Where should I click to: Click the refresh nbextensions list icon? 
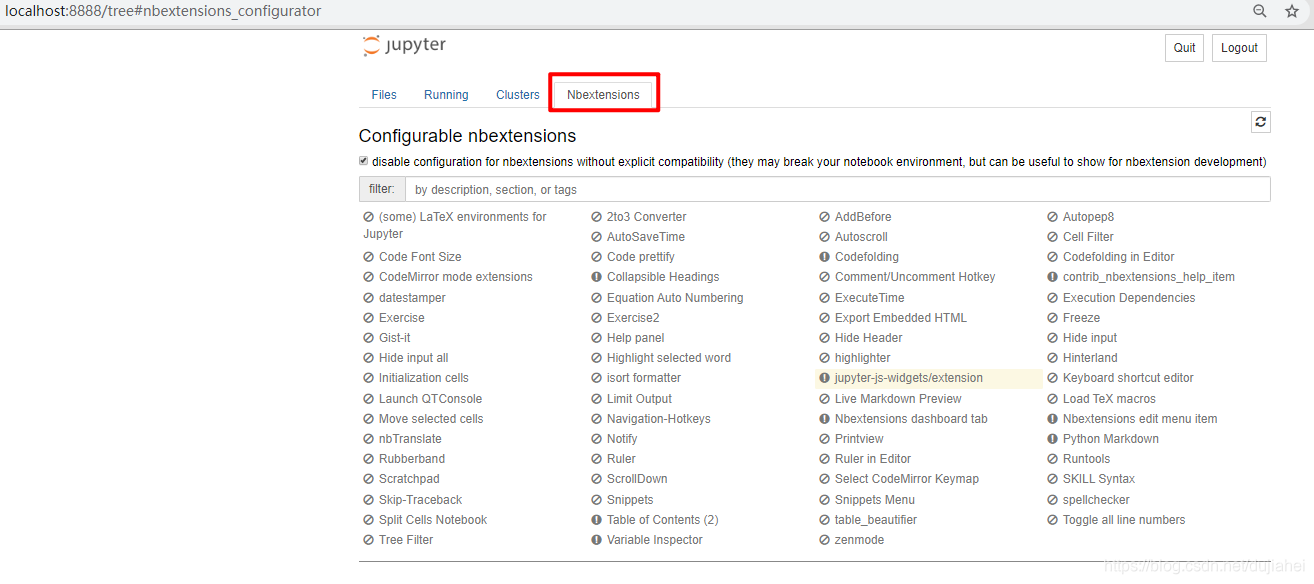point(1261,121)
